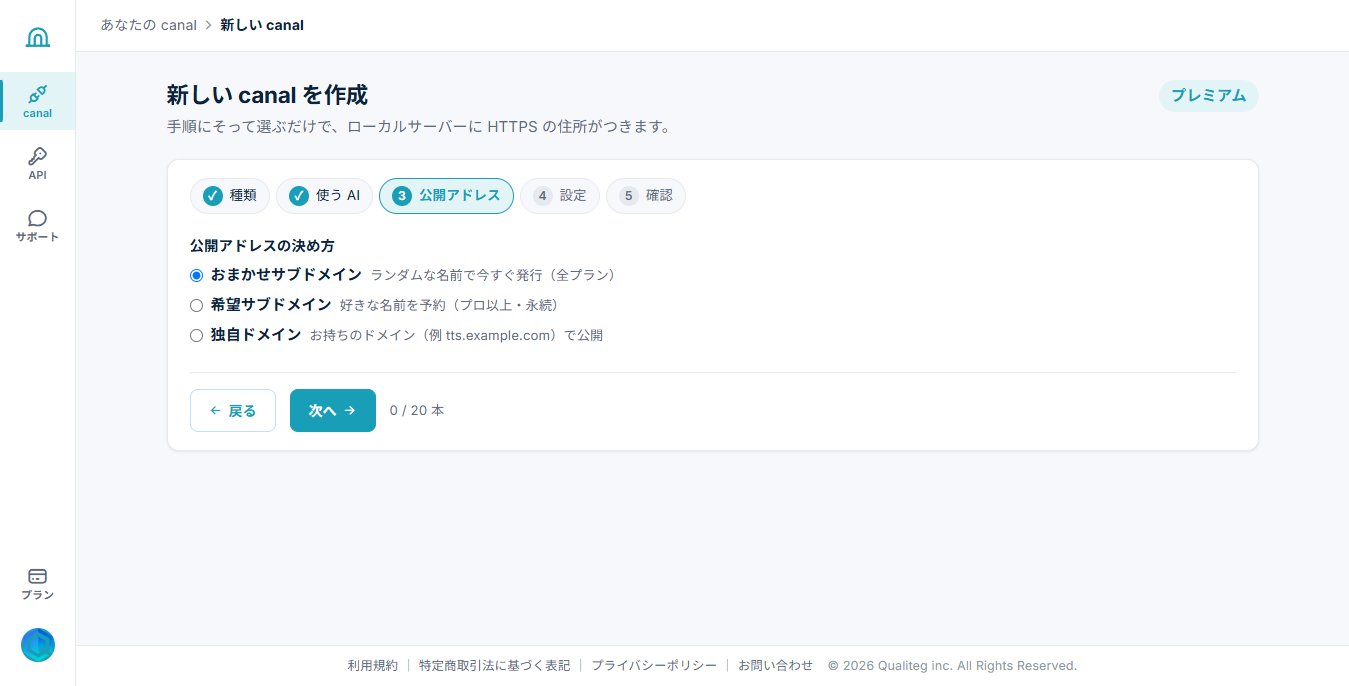The image size is (1349, 686).
Task: Open the お問い合わせ footer link
Action: click(x=776, y=665)
